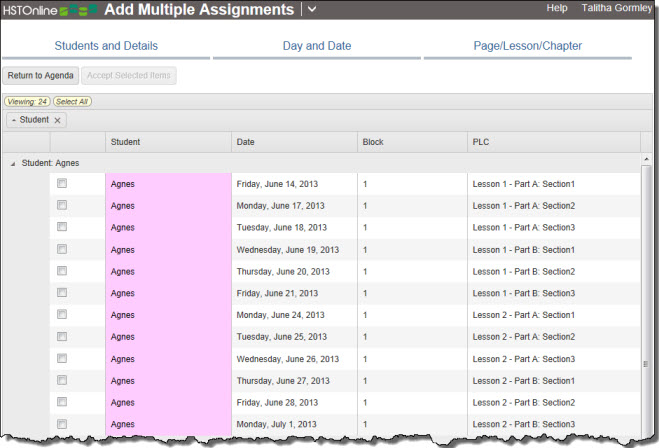Click the pink Agnes cell for June 21 row
The image size is (659, 448).
pos(168,293)
